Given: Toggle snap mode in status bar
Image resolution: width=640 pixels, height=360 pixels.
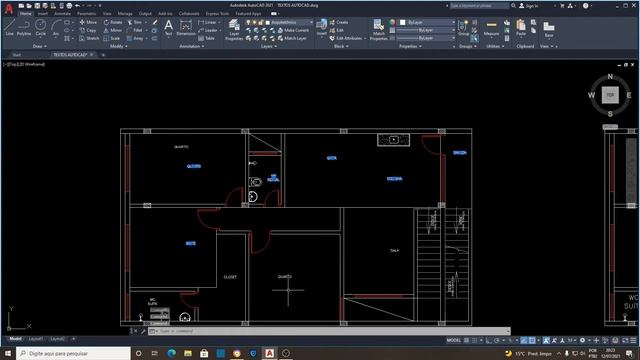Looking at the screenshot, I should 475,340.
